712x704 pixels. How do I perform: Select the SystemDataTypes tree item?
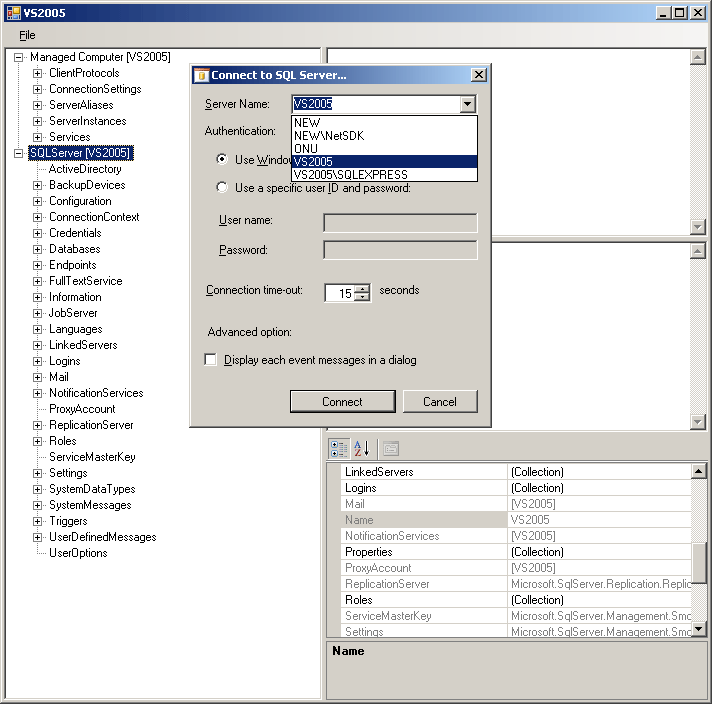(x=92, y=489)
